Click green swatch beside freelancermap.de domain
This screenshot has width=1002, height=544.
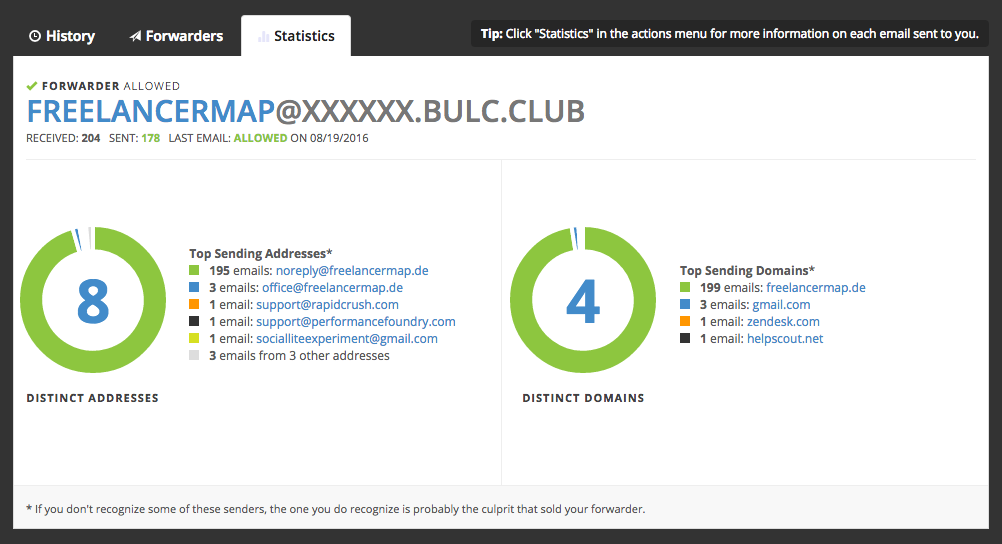tap(685, 287)
